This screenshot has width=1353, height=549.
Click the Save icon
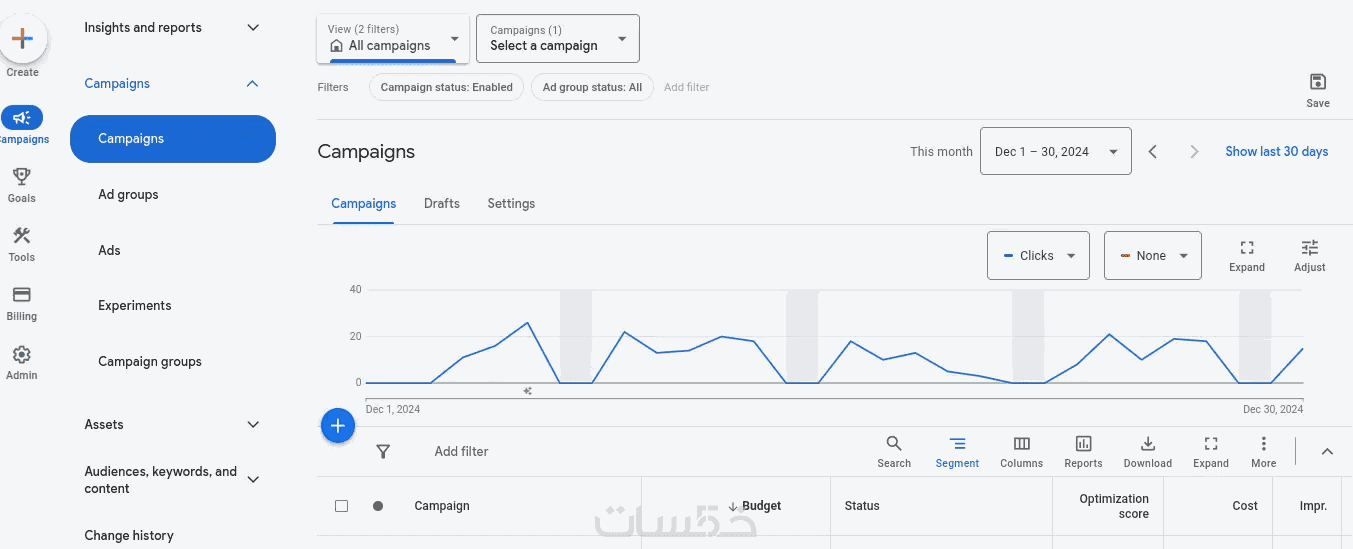1317,83
